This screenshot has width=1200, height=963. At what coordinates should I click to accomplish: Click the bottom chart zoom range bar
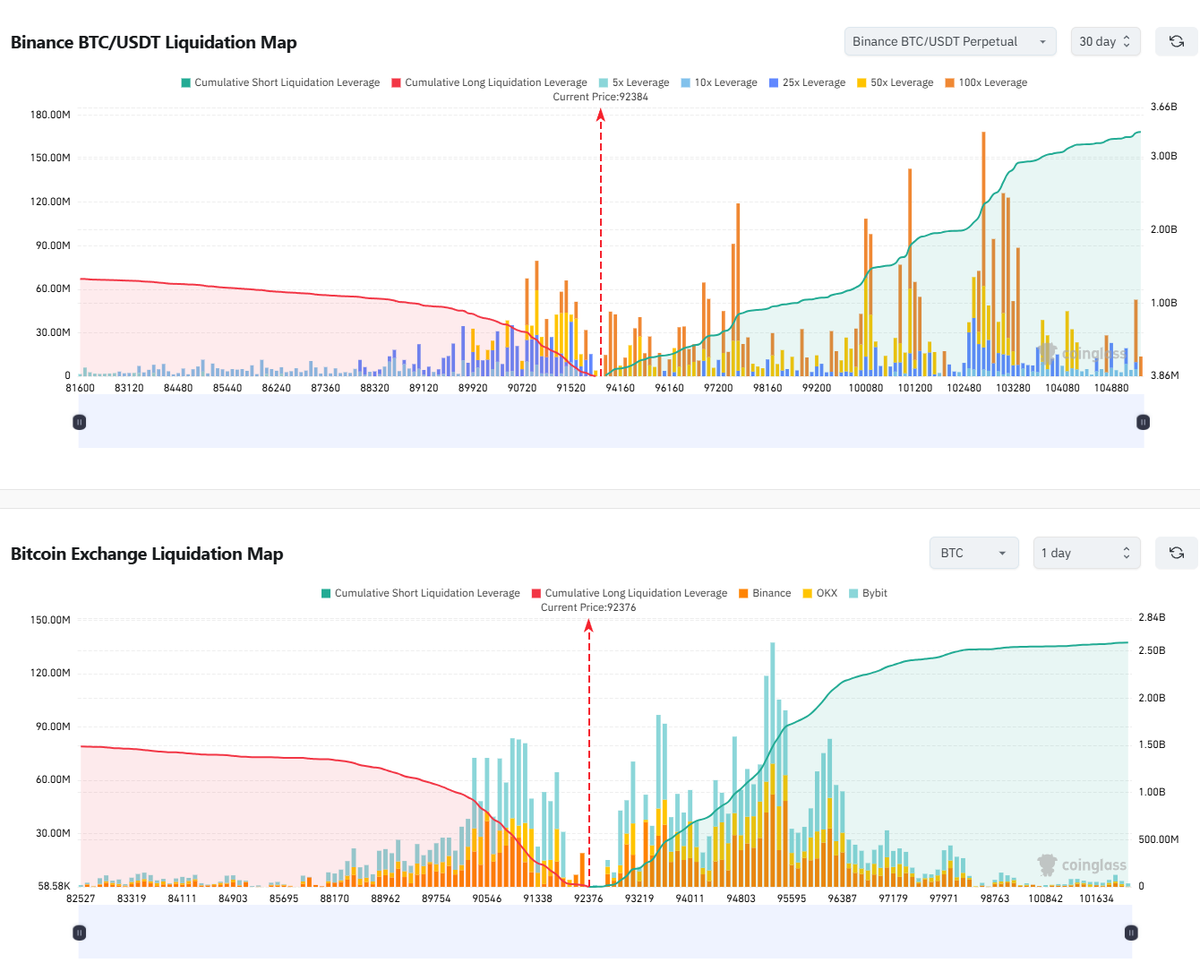pyautogui.click(x=605, y=931)
